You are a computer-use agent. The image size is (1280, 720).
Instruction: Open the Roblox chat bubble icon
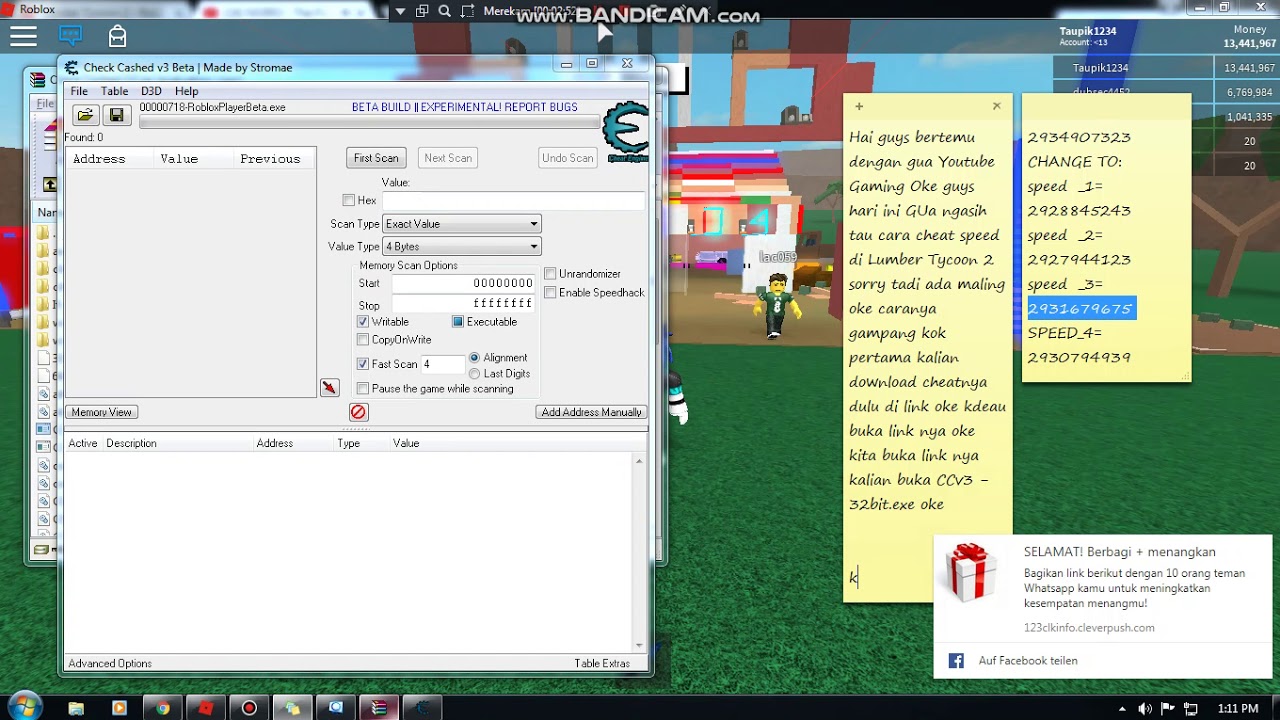70,36
